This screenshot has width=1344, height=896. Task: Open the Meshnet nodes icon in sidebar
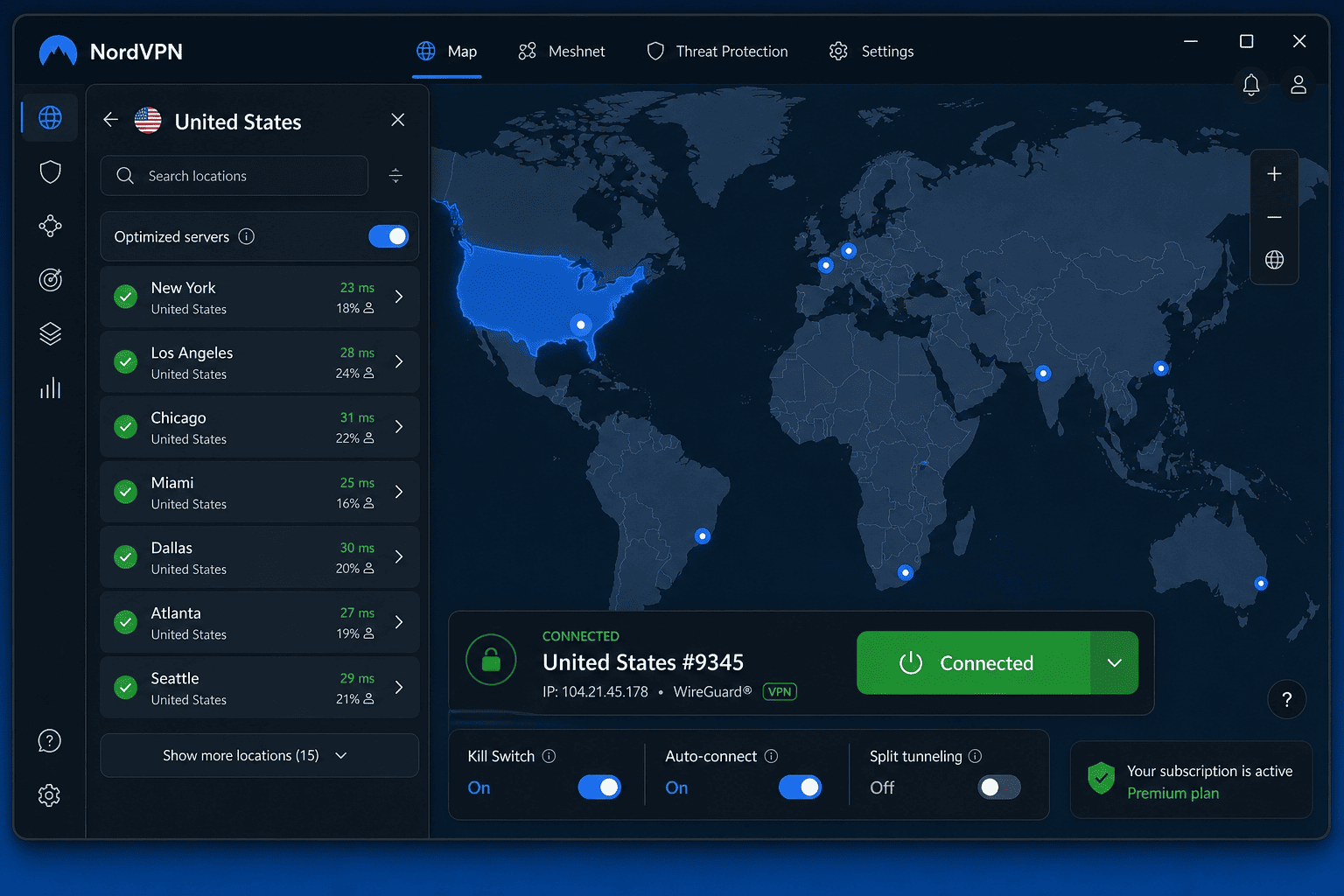[x=50, y=226]
